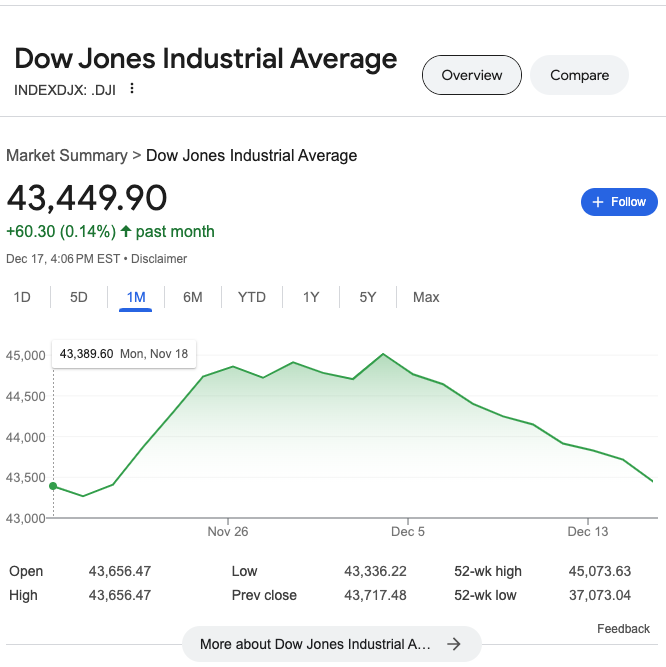Screen dimensions: 666x667
Task: Choose the 6M time range tab
Action: point(193,297)
